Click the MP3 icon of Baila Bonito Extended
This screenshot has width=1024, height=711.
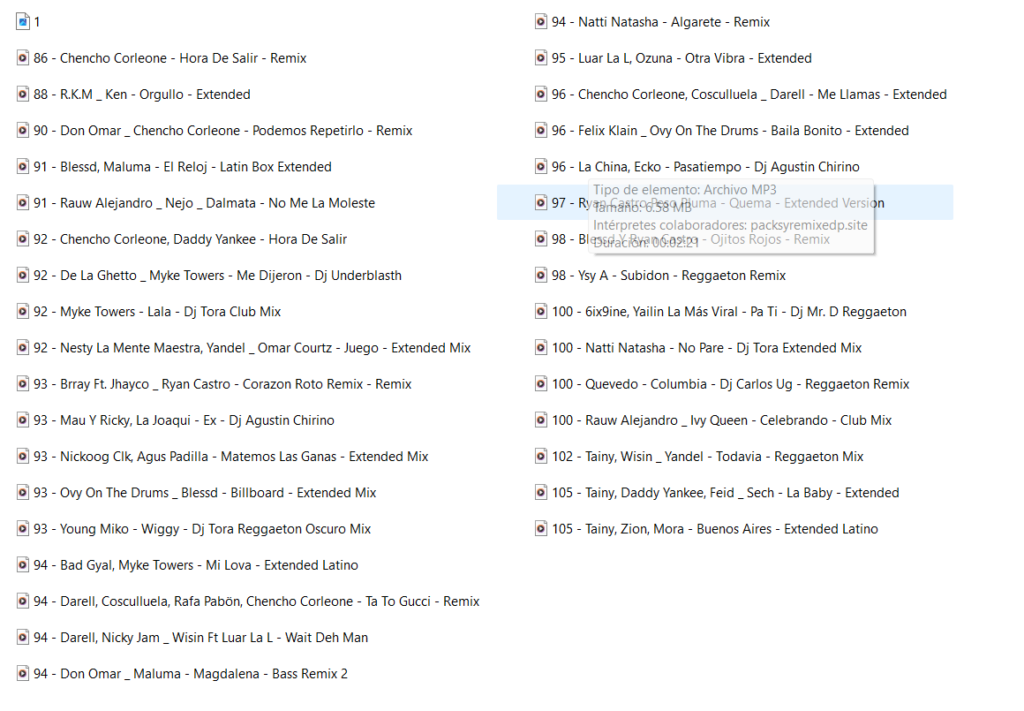(541, 130)
